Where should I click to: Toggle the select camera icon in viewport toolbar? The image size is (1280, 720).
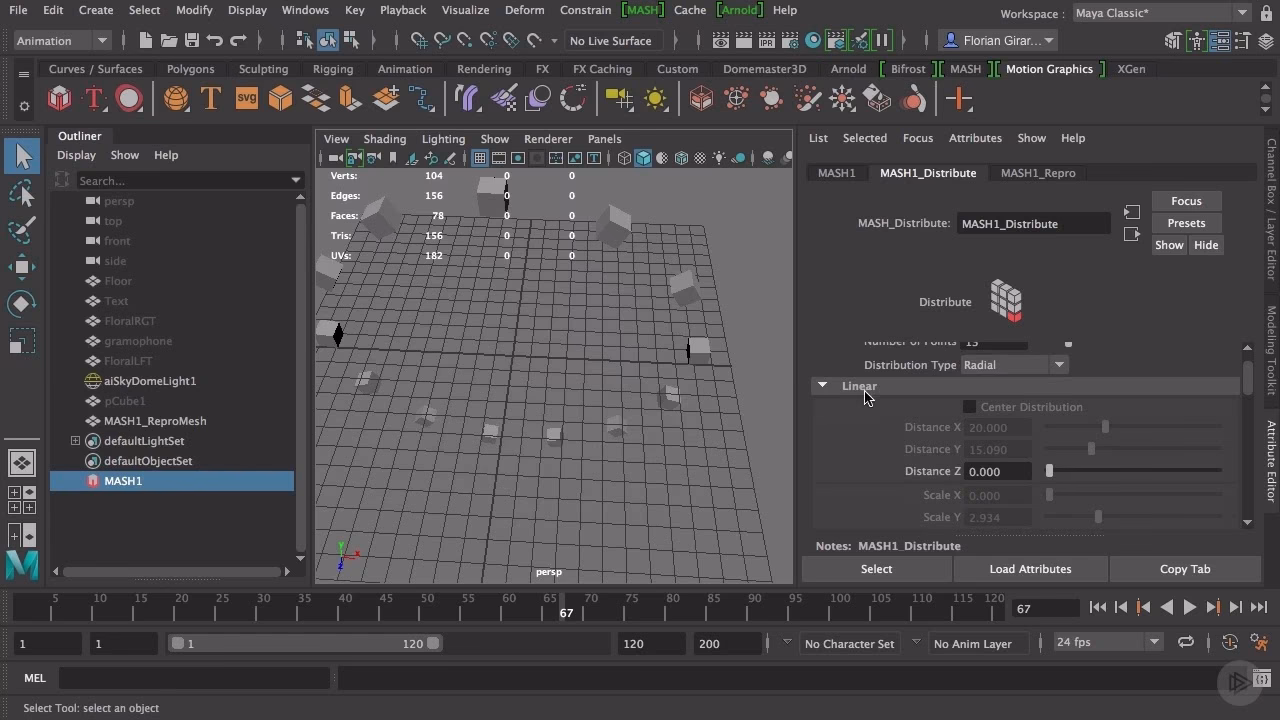[336, 158]
